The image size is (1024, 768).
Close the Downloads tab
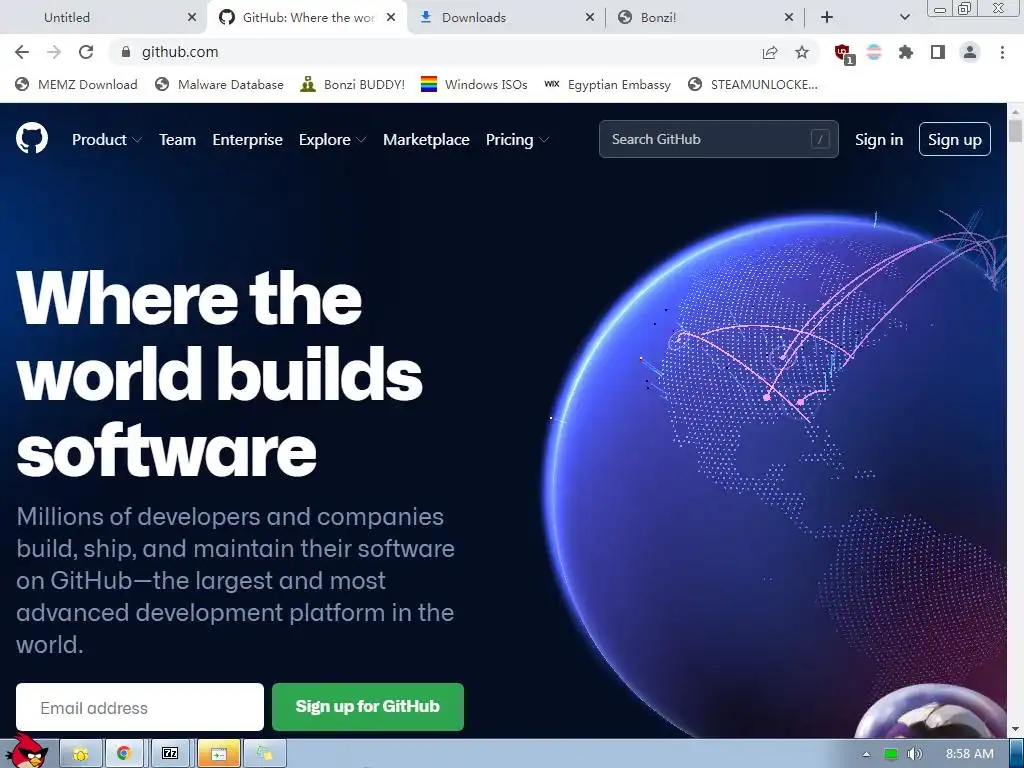590,18
